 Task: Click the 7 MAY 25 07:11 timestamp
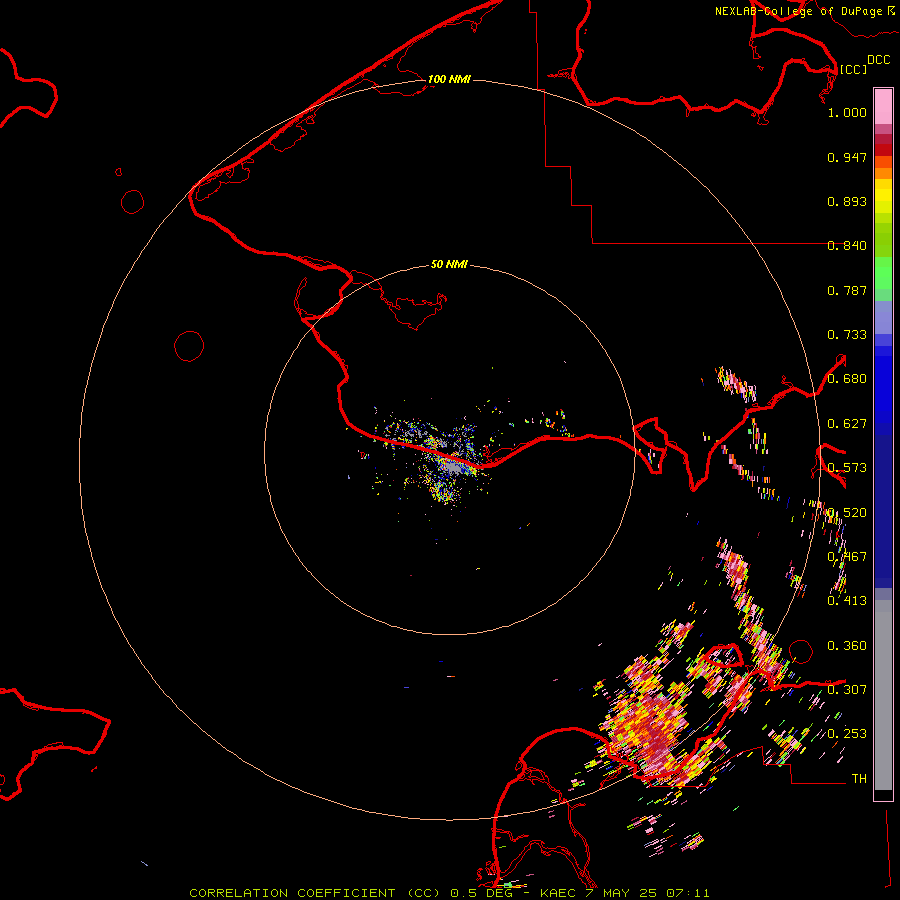(647, 893)
